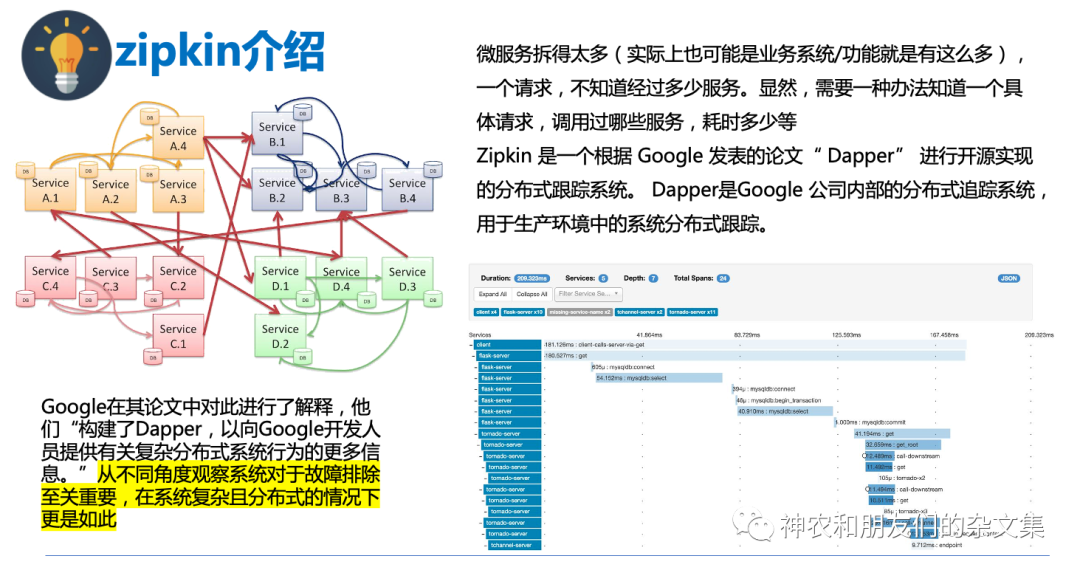
Task: Collapse the flask-server 180.527ms get row
Action: pyautogui.click(x=475, y=356)
